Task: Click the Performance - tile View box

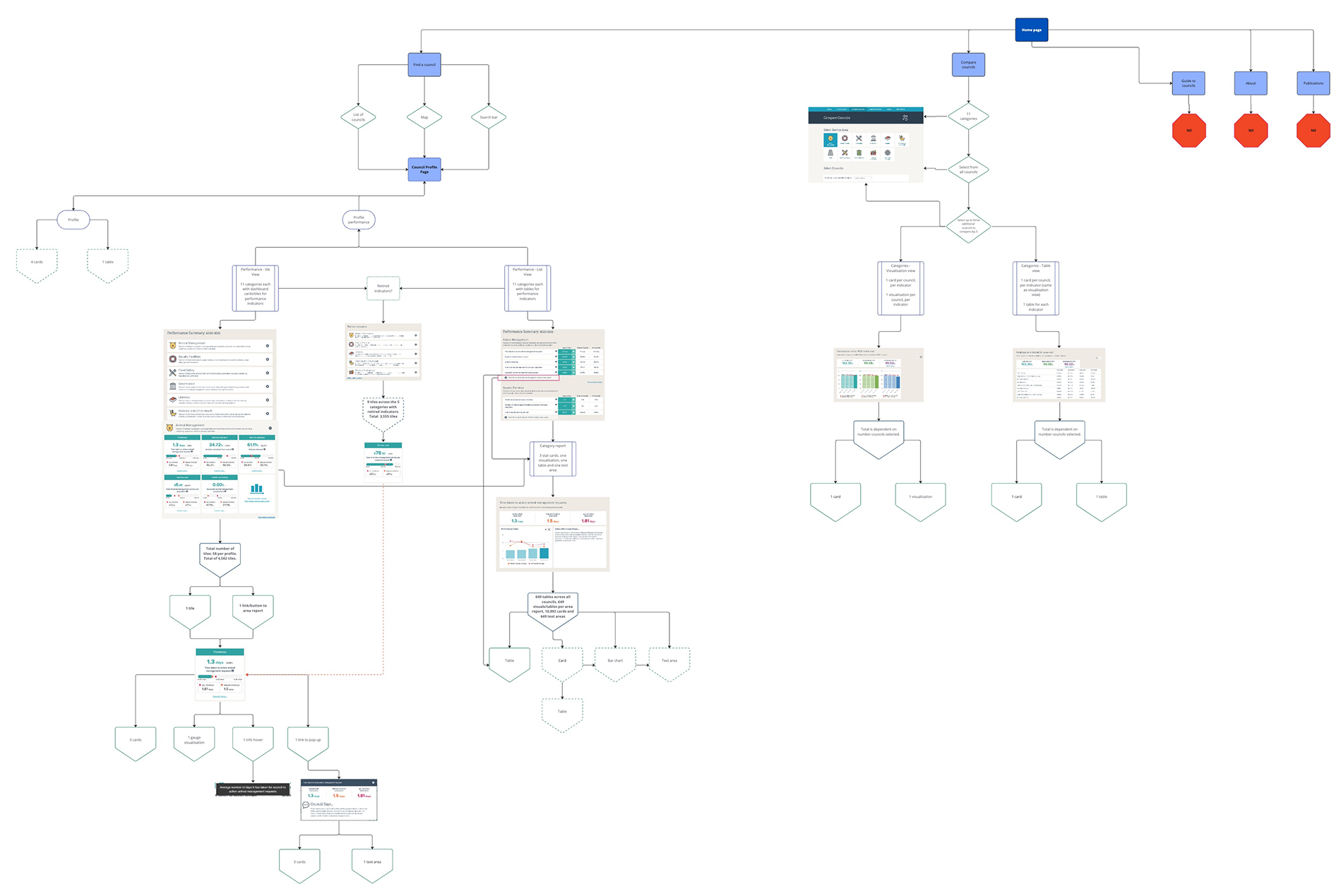Action: tap(256, 288)
